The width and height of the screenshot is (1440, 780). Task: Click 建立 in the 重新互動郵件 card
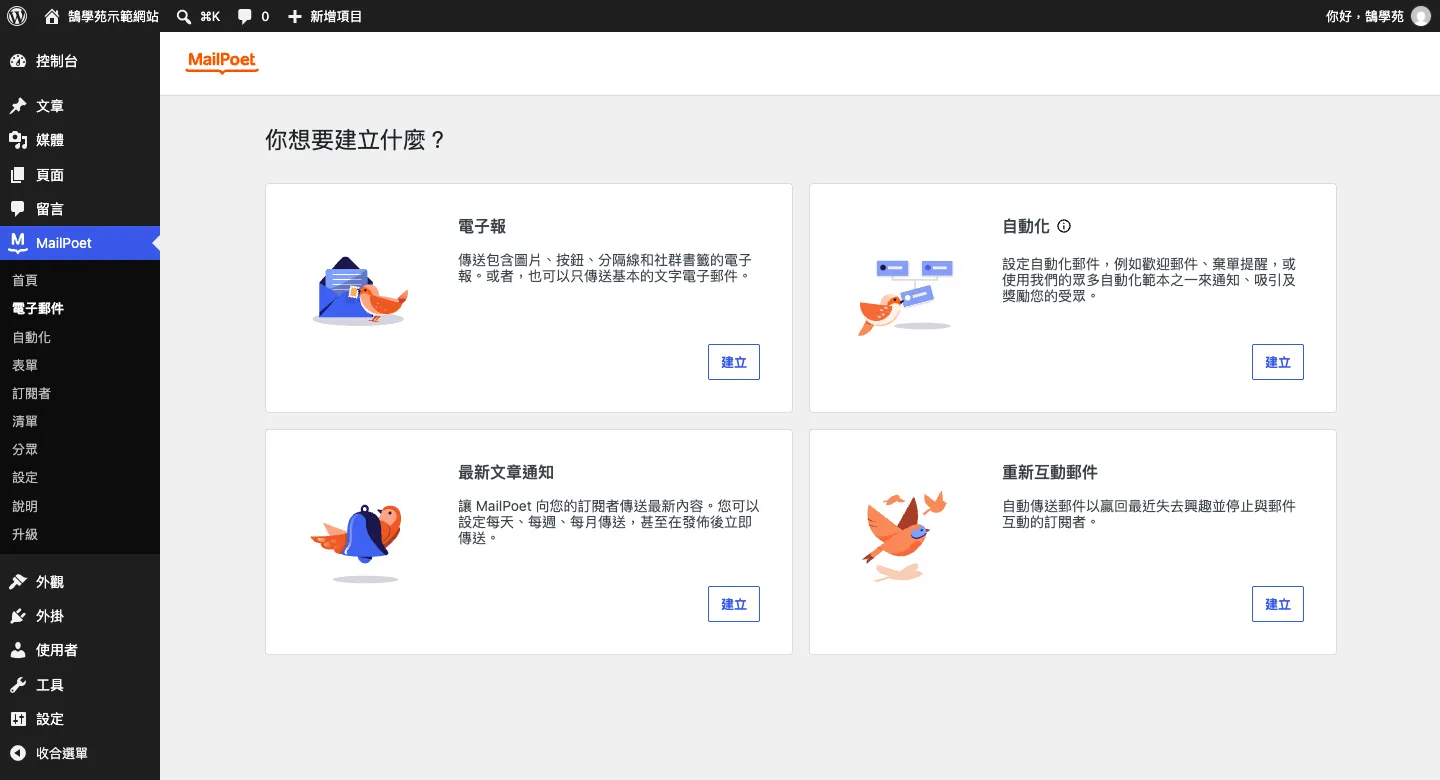[1278, 604]
